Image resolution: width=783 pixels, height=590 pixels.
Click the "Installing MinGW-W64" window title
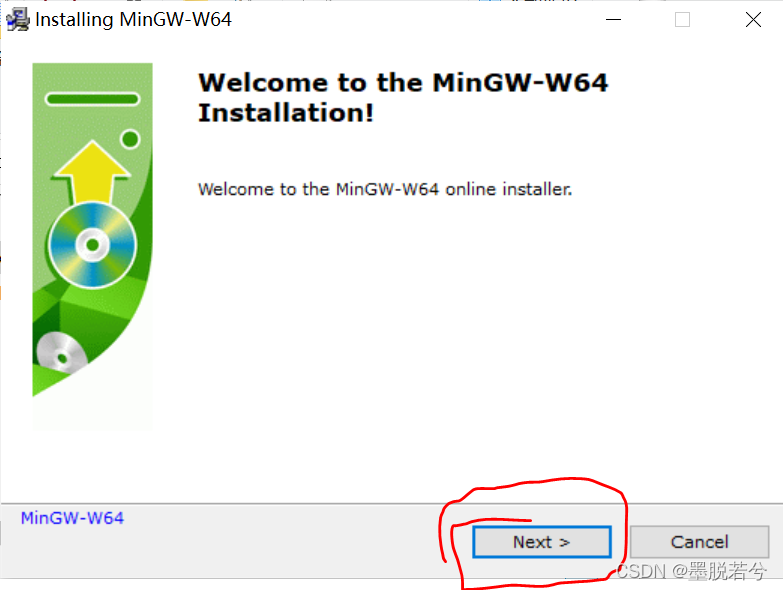point(133,19)
